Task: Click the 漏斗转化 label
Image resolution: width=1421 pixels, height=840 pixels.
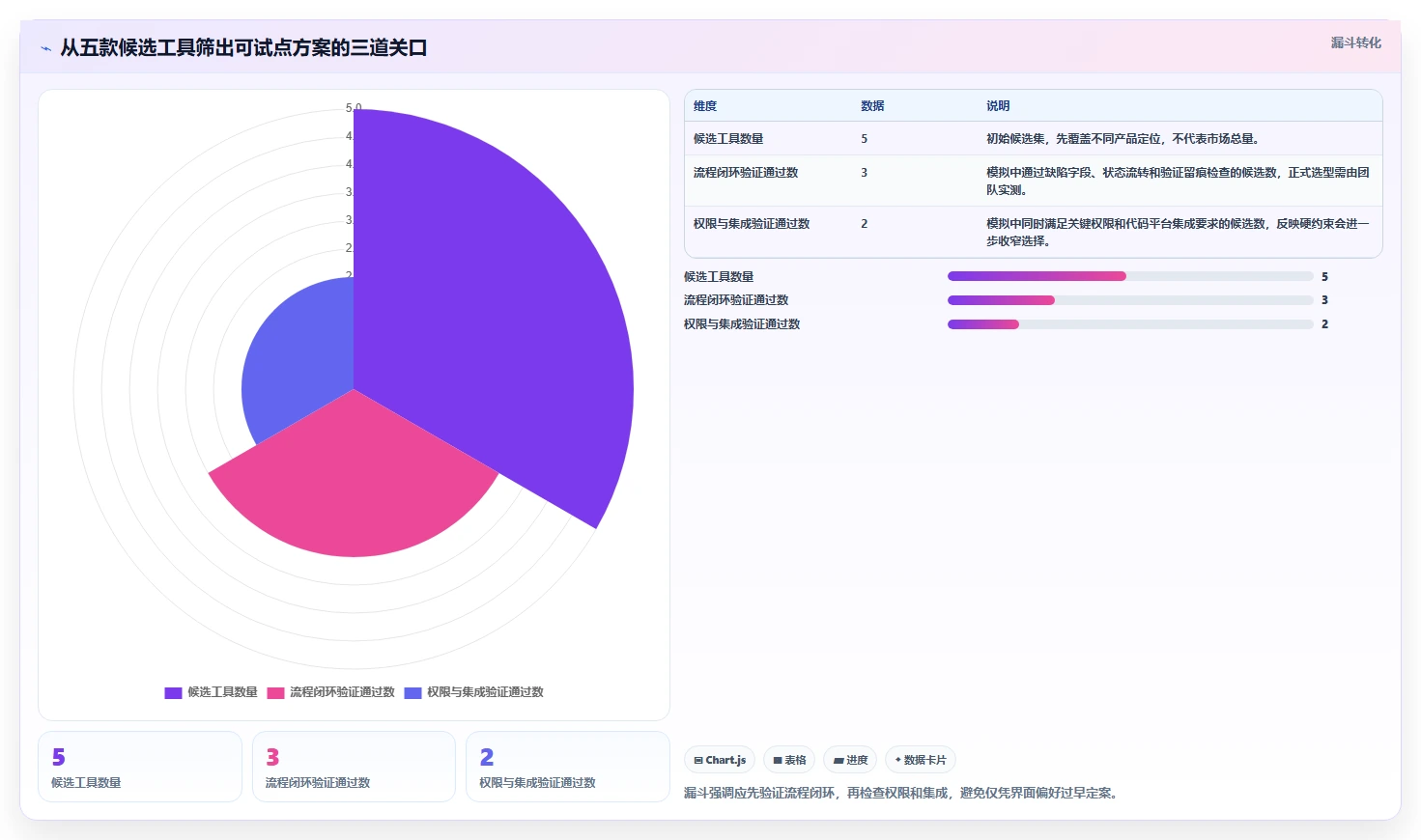Action: 1355,42
